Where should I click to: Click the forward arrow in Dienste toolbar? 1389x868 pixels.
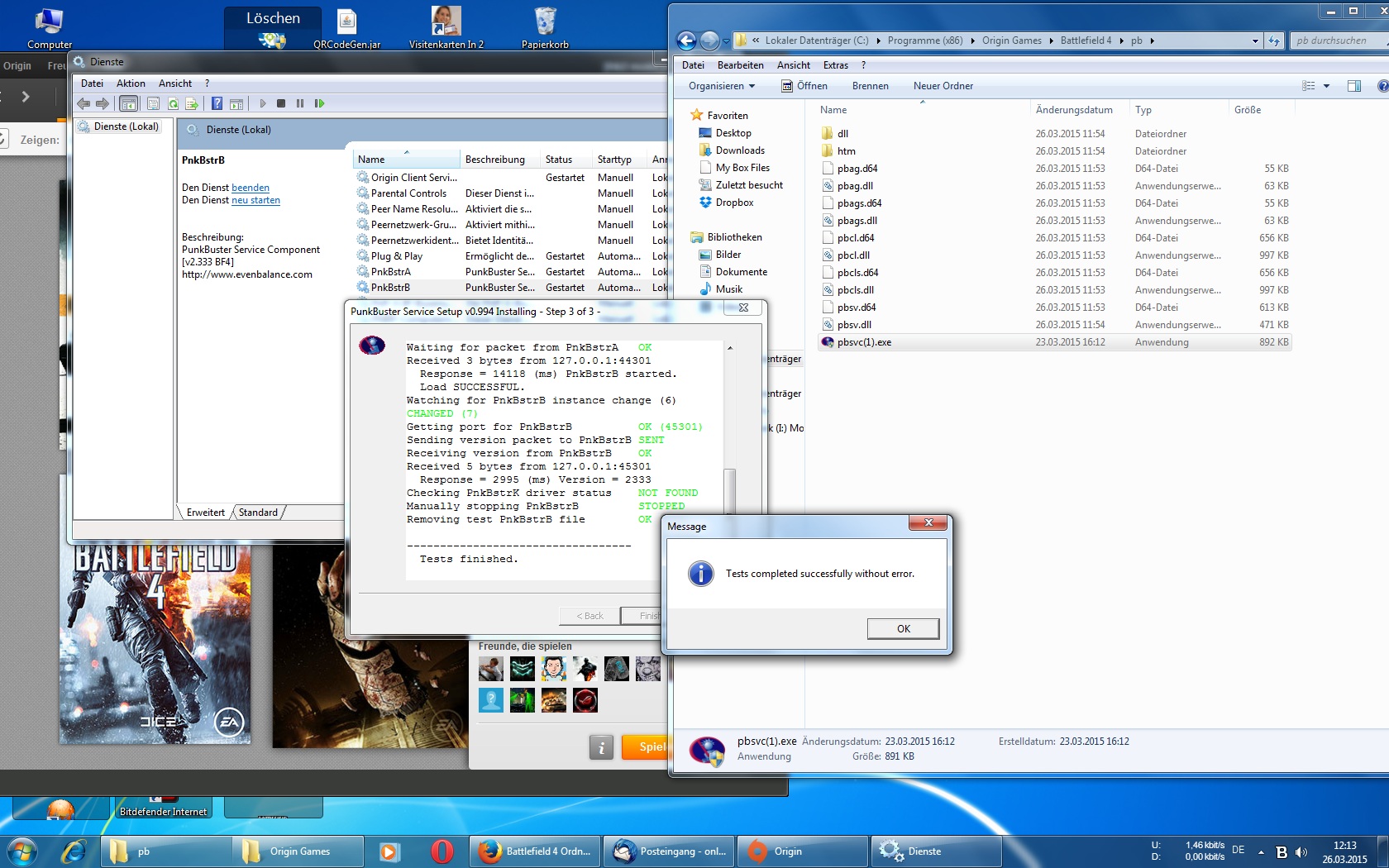(102, 103)
